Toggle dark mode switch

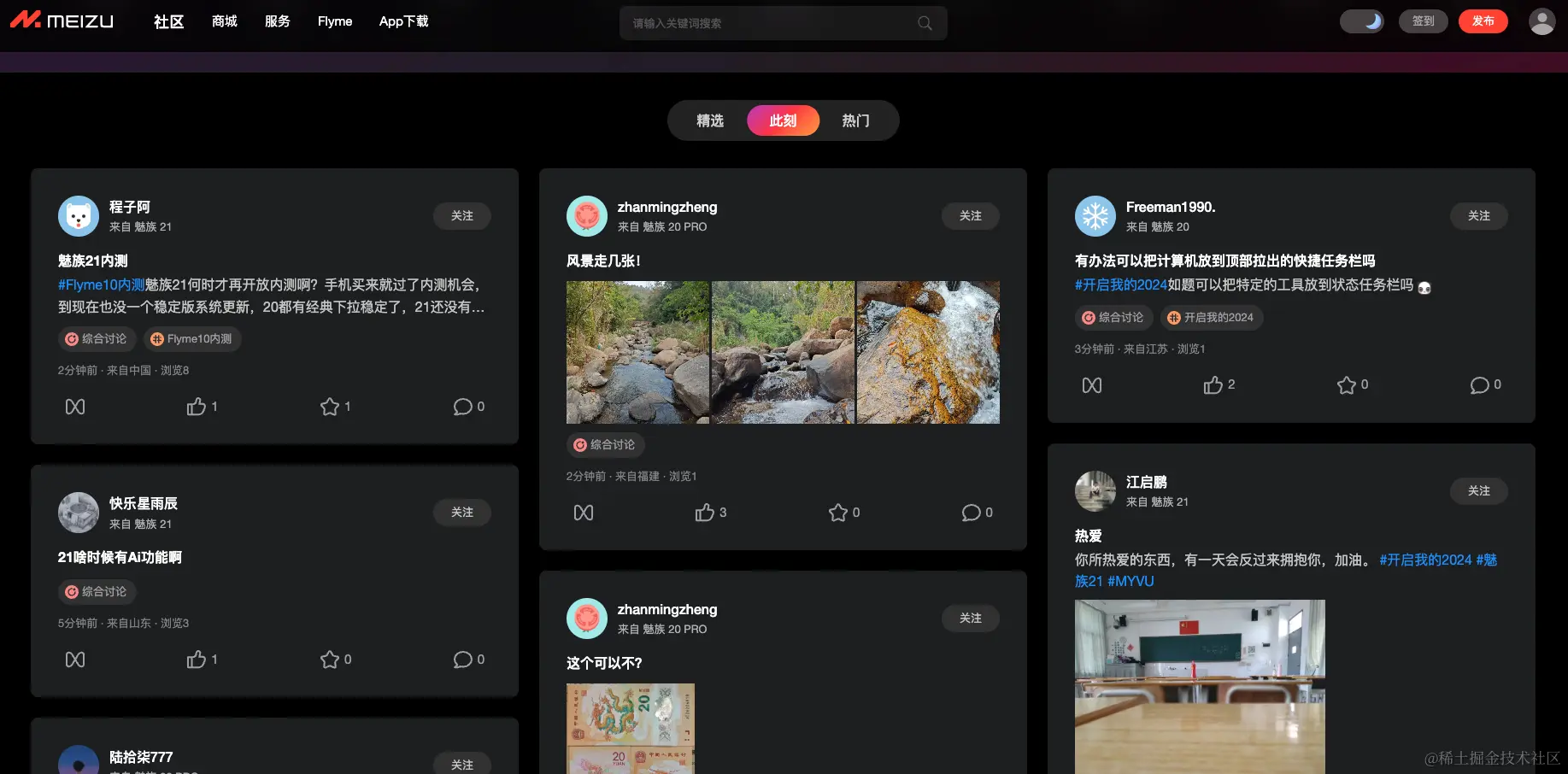point(1361,21)
